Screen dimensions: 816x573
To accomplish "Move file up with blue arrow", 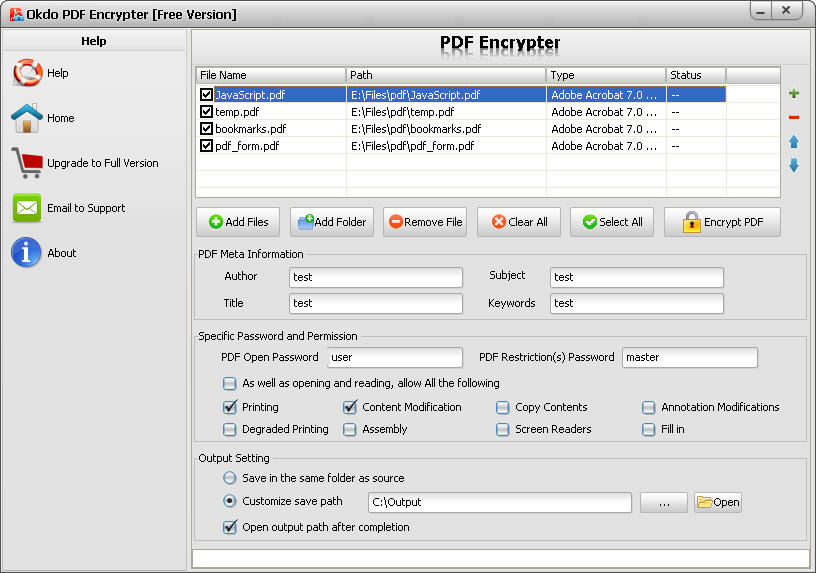I will coord(794,141).
